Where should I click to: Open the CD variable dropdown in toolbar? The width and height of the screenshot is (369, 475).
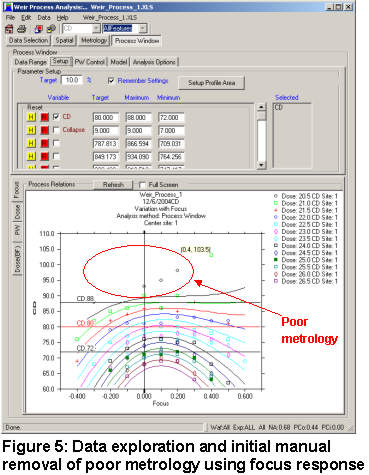[96, 29]
